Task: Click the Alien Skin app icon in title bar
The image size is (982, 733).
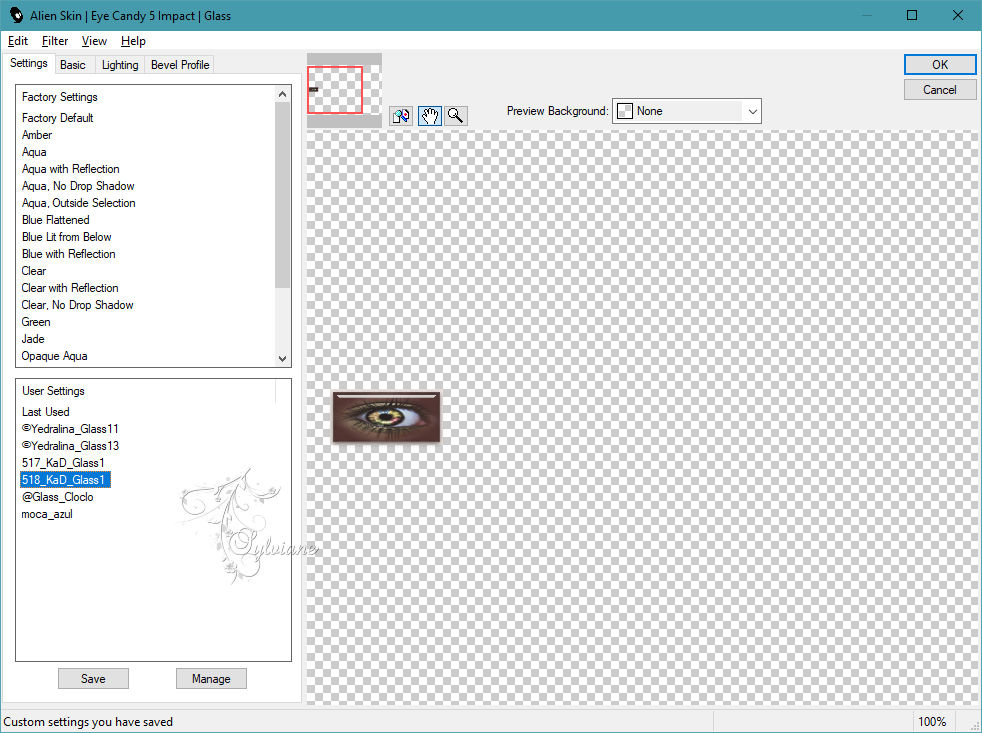Action: (16, 16)
